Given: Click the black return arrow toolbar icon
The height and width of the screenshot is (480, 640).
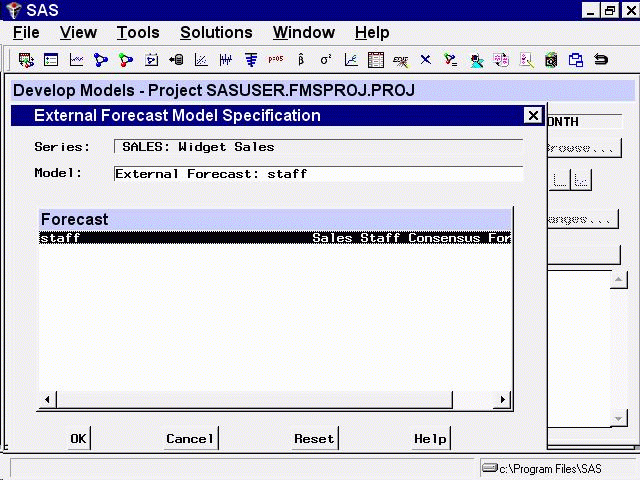Looking at the screenshot, I should pos(601,60).
